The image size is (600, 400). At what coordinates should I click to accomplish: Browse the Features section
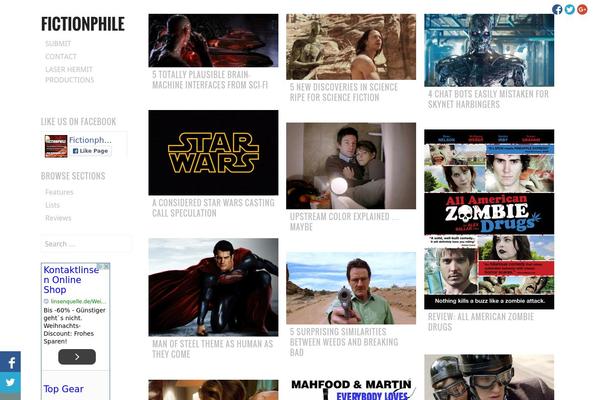(x=59, y=192)
